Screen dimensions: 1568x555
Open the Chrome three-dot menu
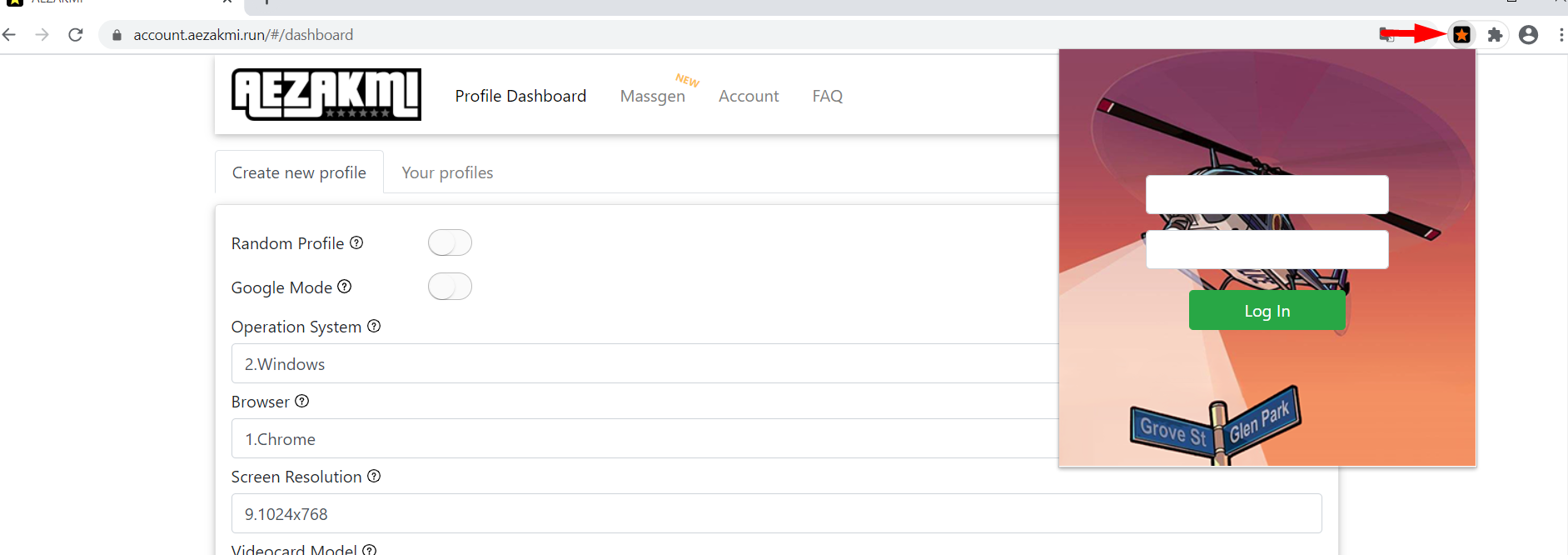point(1561,35)
